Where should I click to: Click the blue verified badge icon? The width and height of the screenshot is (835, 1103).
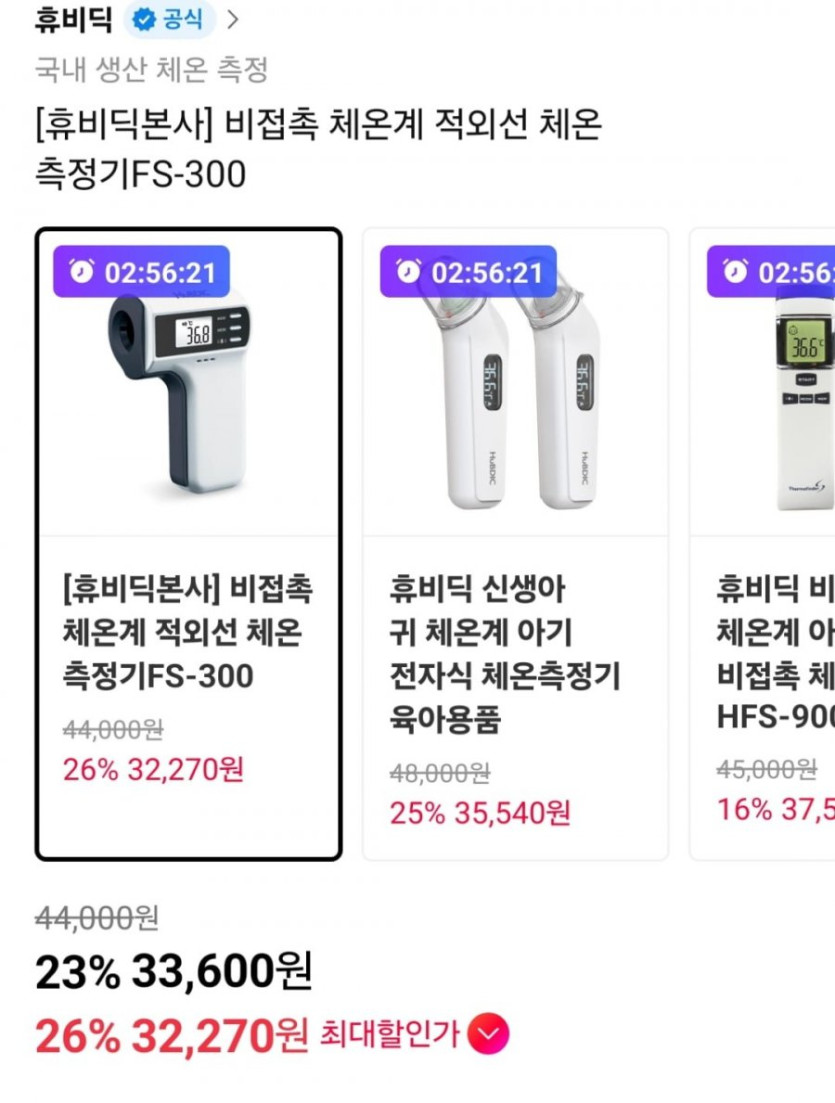click(x=144, y=19)
